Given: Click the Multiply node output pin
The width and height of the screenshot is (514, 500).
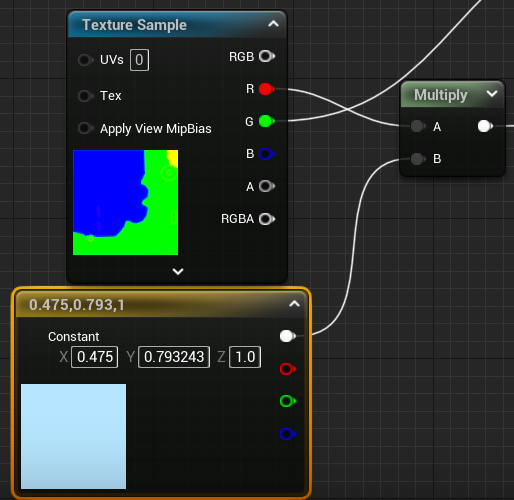Looking at the screenshot, I should click(x=485, y=126).
